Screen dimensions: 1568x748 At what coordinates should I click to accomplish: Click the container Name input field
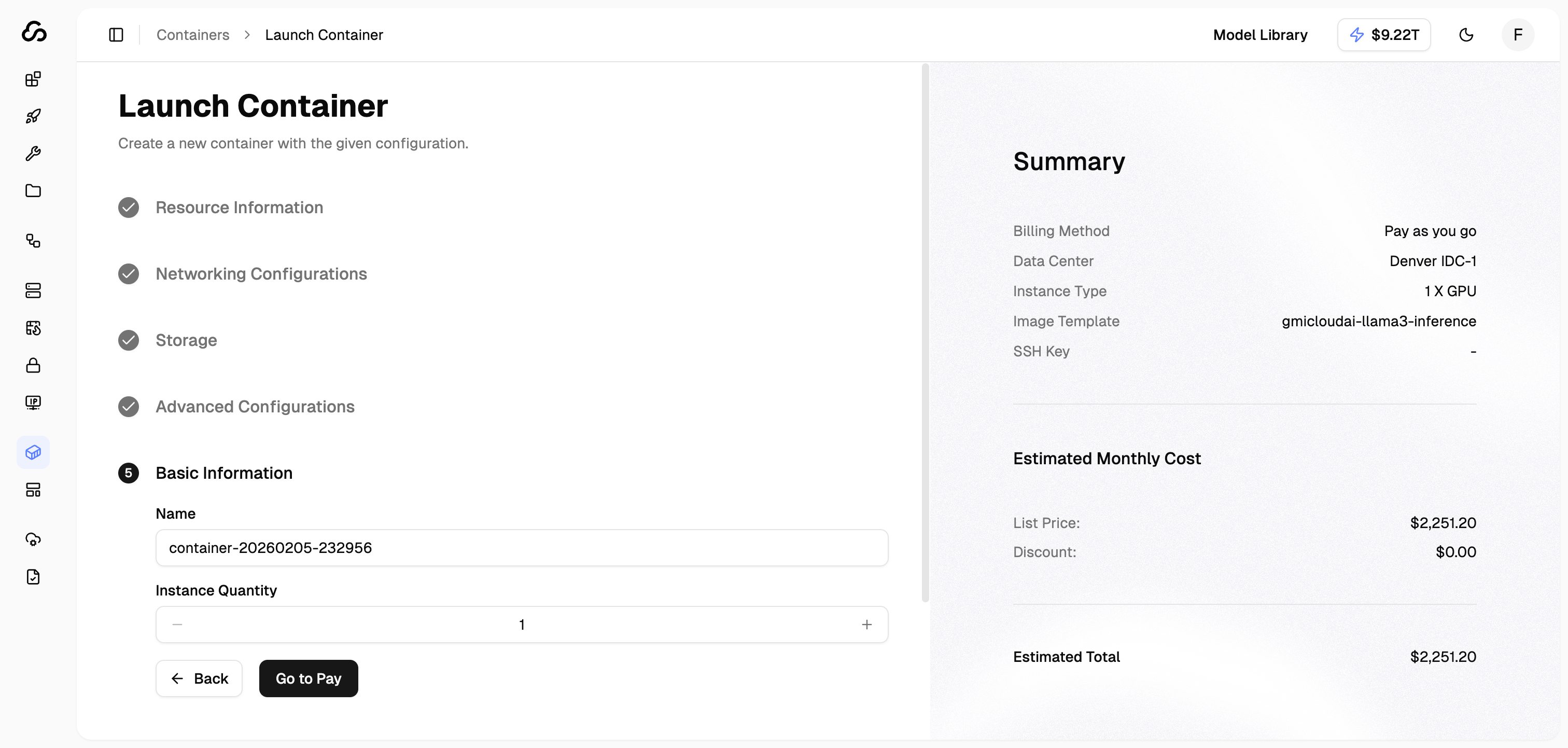(521, 548)
